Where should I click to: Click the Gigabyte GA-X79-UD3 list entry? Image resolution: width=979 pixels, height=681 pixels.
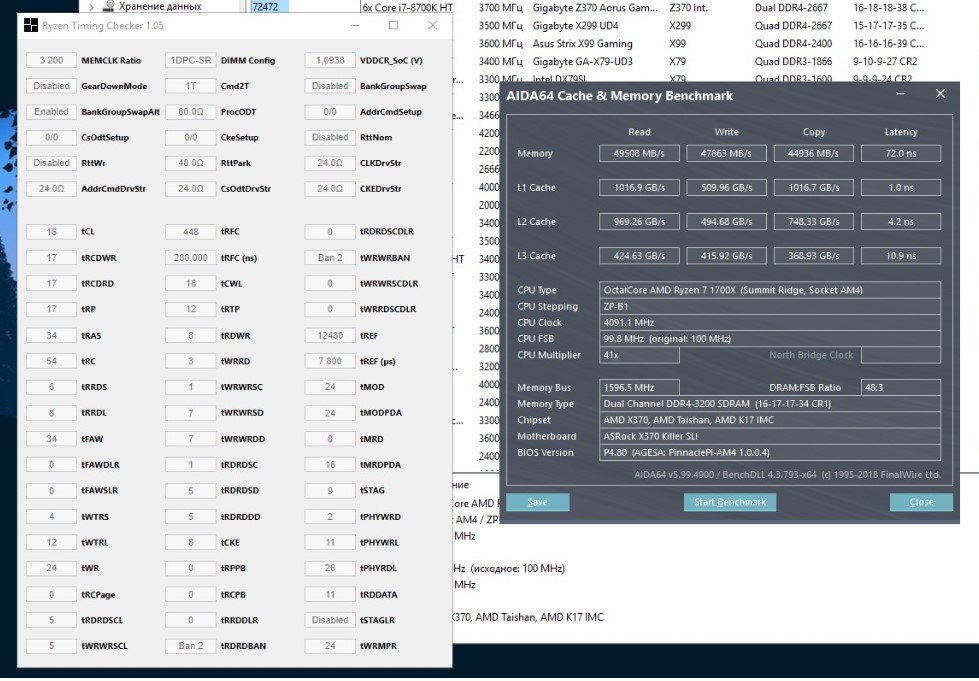tap(583, 62)
